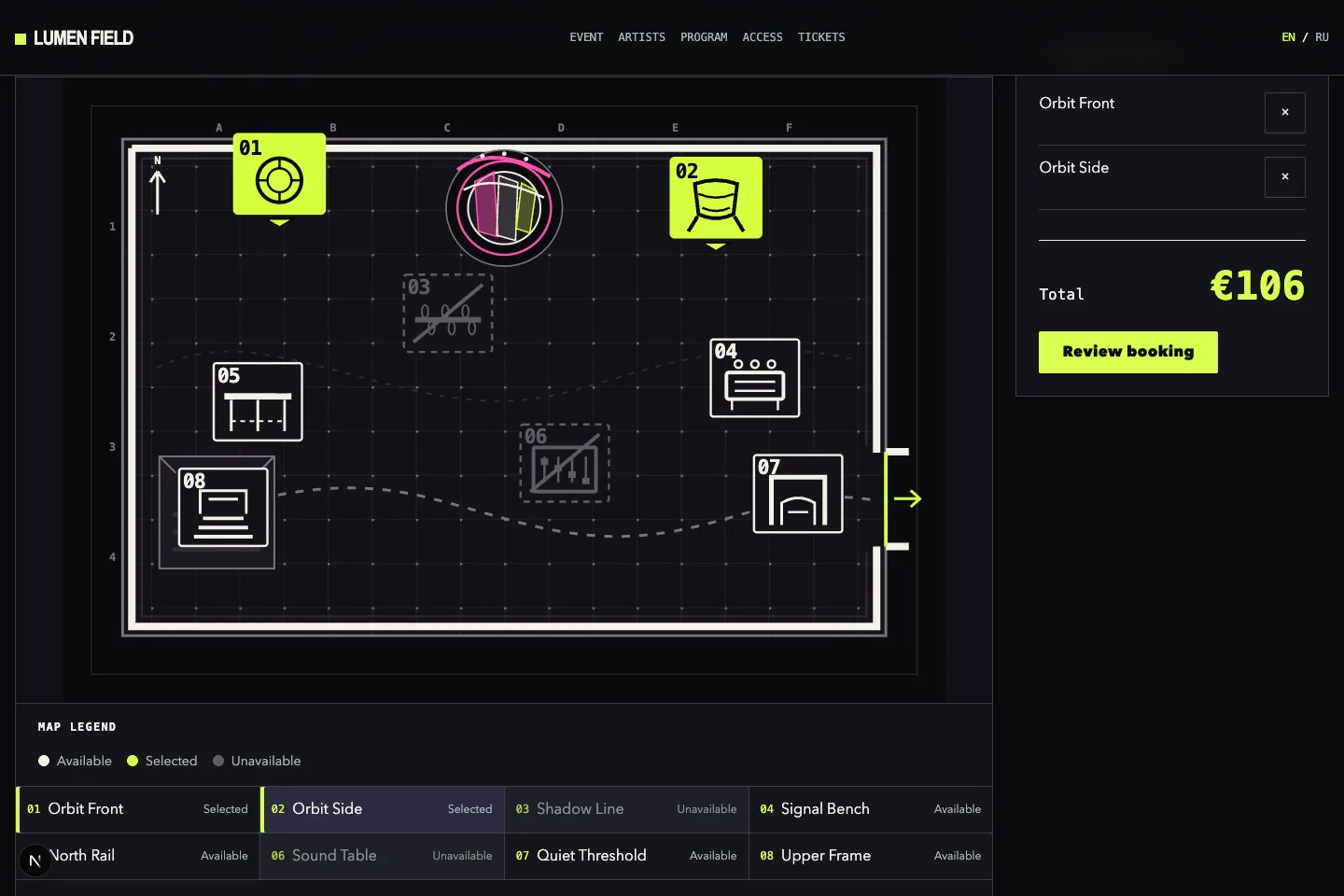Viewport: 1344px width, 896px height.
Task: Open the Tickets navigation item
Action: [x=821, y=37]
